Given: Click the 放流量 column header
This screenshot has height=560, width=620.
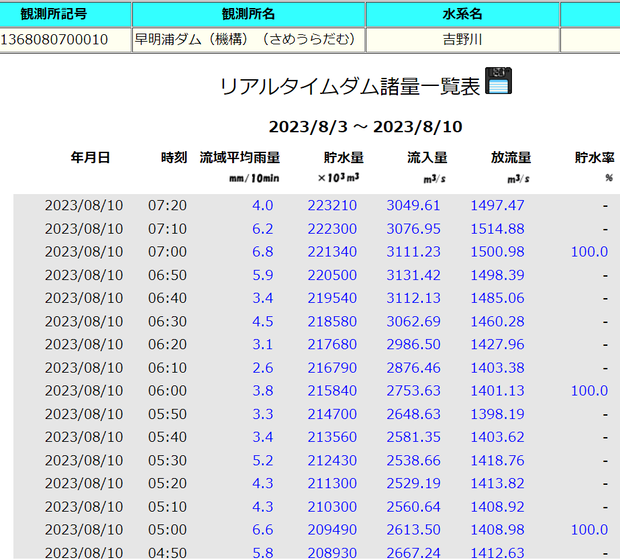Looking at the screenshot, I should (x=510, y=157).
